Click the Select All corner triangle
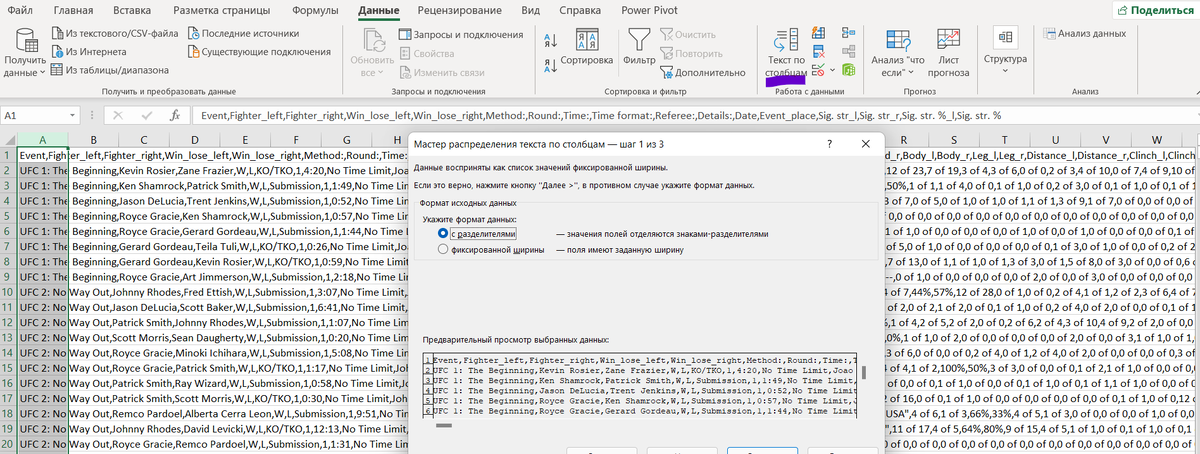The image size is (1200, 454). [x=9, y=139]
